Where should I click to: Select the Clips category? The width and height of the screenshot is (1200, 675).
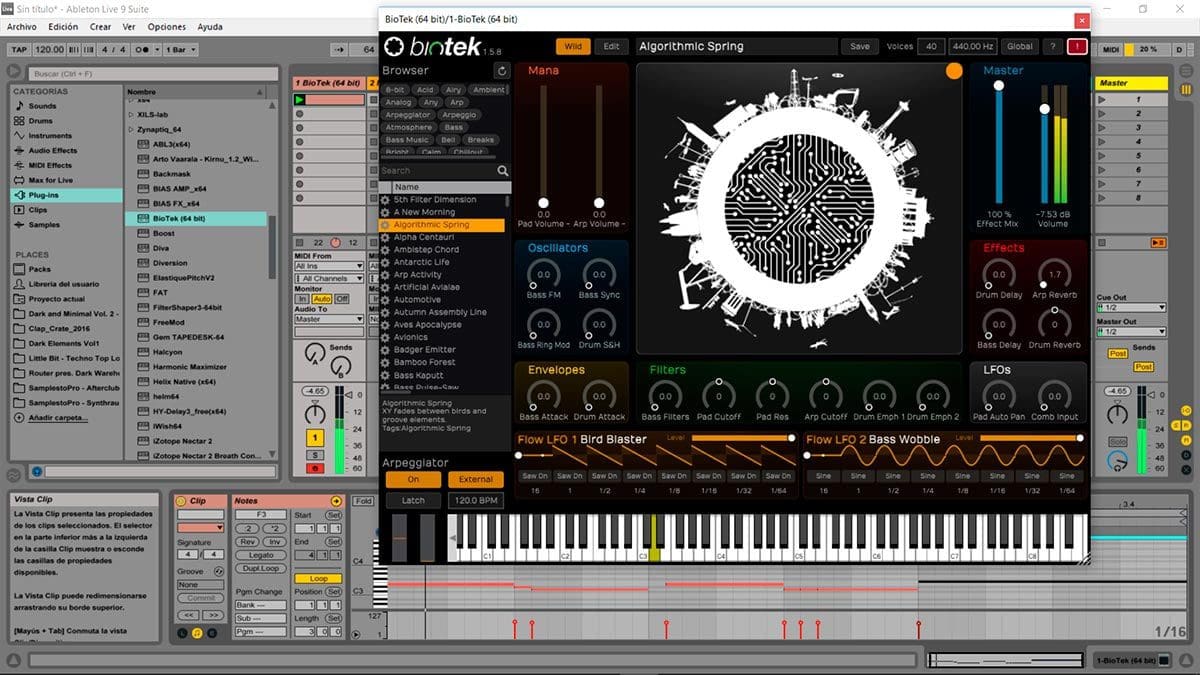38,210
